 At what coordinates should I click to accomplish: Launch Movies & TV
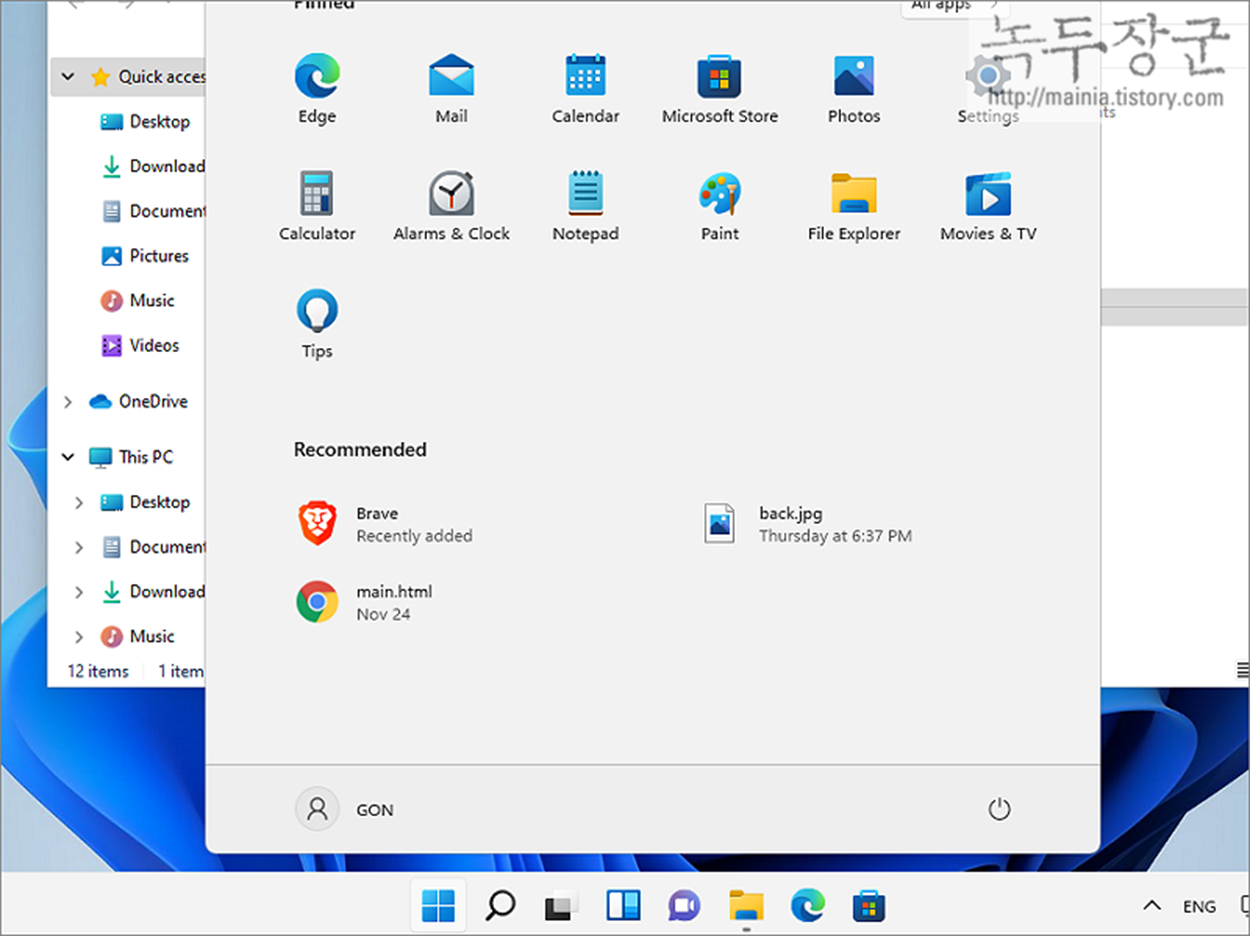click(x=987, y=207)
